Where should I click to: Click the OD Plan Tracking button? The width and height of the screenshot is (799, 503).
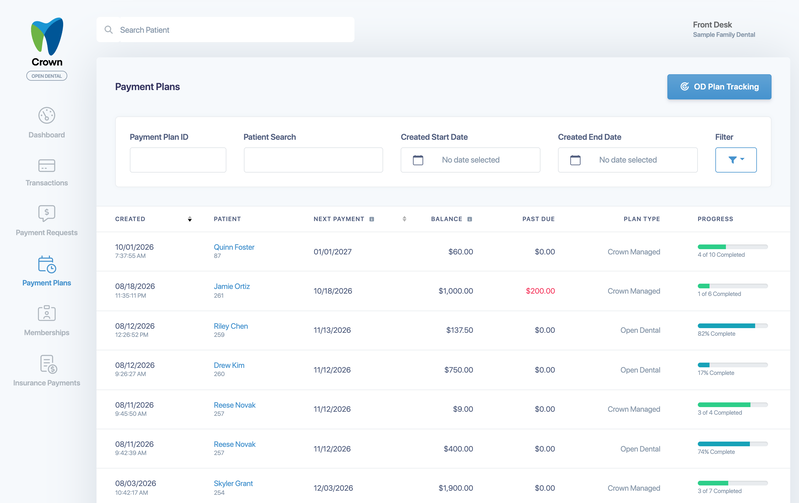pyautogui.click(x=719, y=87)
